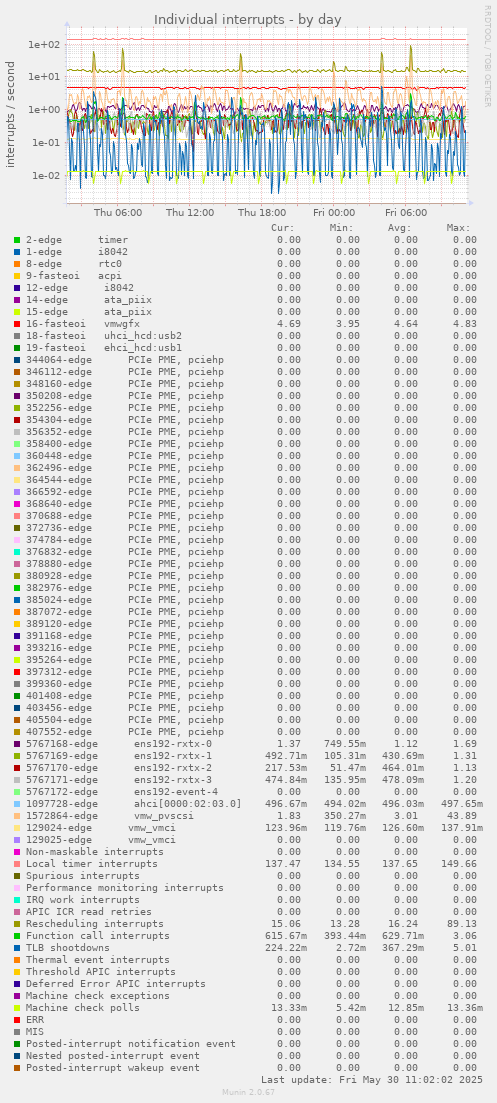Click the Fri 00:00 time axis label
This screenshot has height=1103, width=497.
click(x=334, y=212)
